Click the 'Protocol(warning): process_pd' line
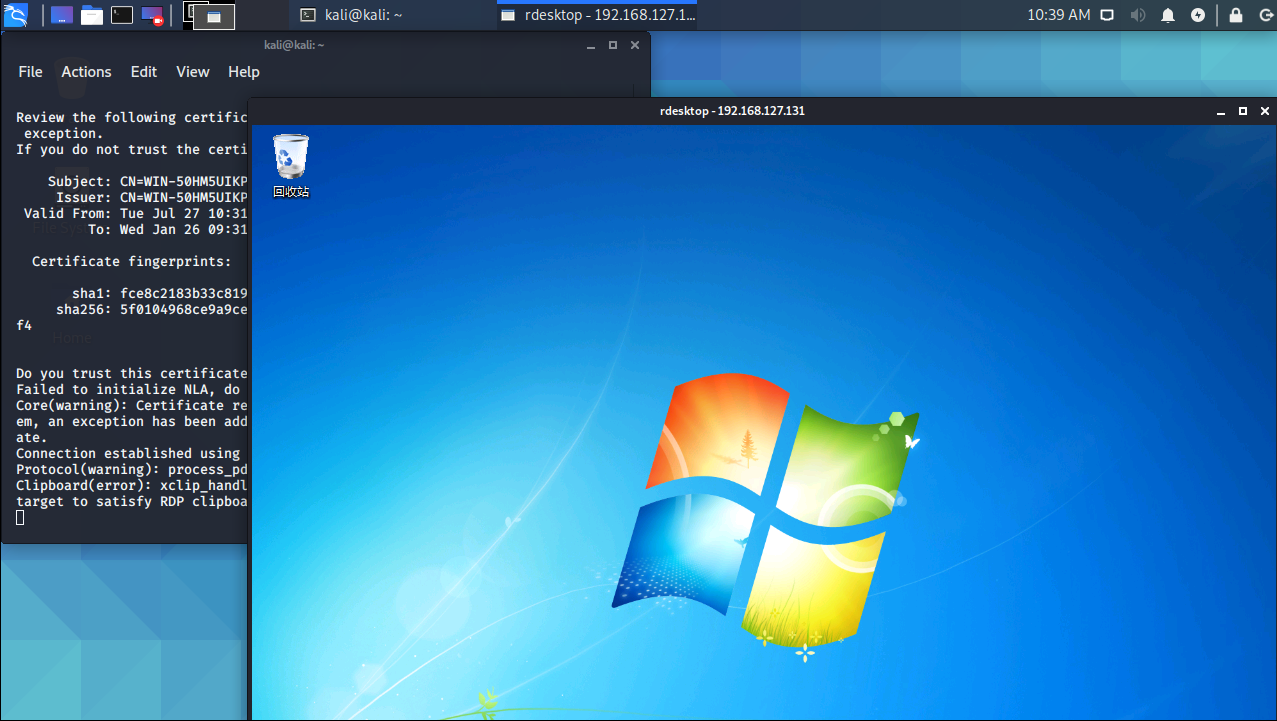The height and width of the screenshot is (721, 1277). point(131,469)
